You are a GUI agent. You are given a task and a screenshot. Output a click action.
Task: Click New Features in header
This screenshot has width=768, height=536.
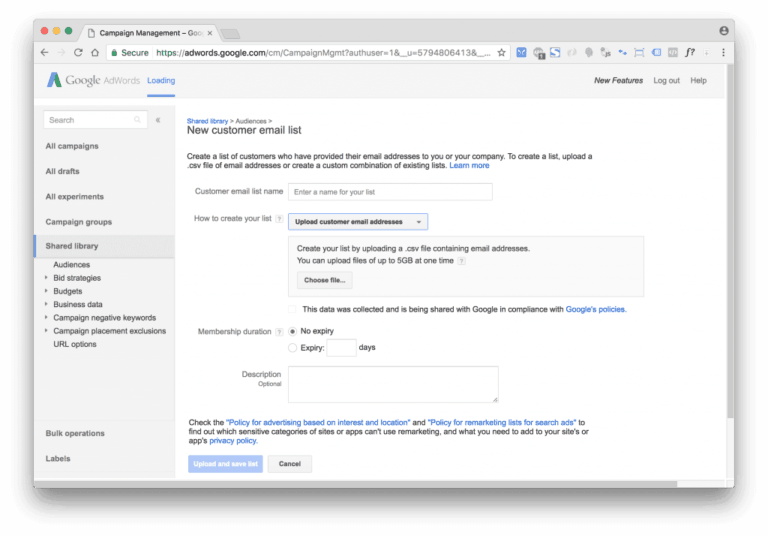[x=618, y=80]
